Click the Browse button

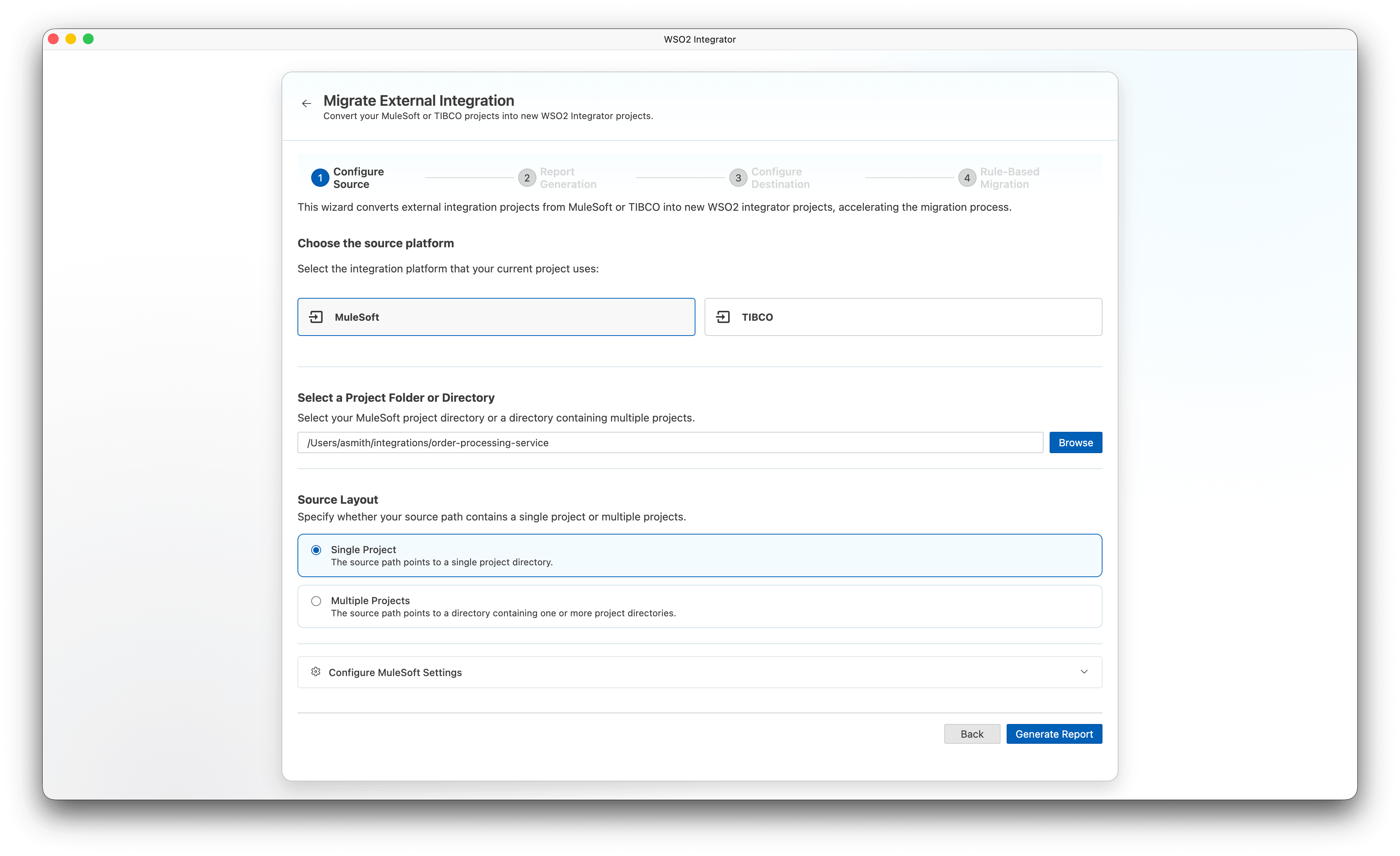pyautogui.click(x=1075, y=442)
